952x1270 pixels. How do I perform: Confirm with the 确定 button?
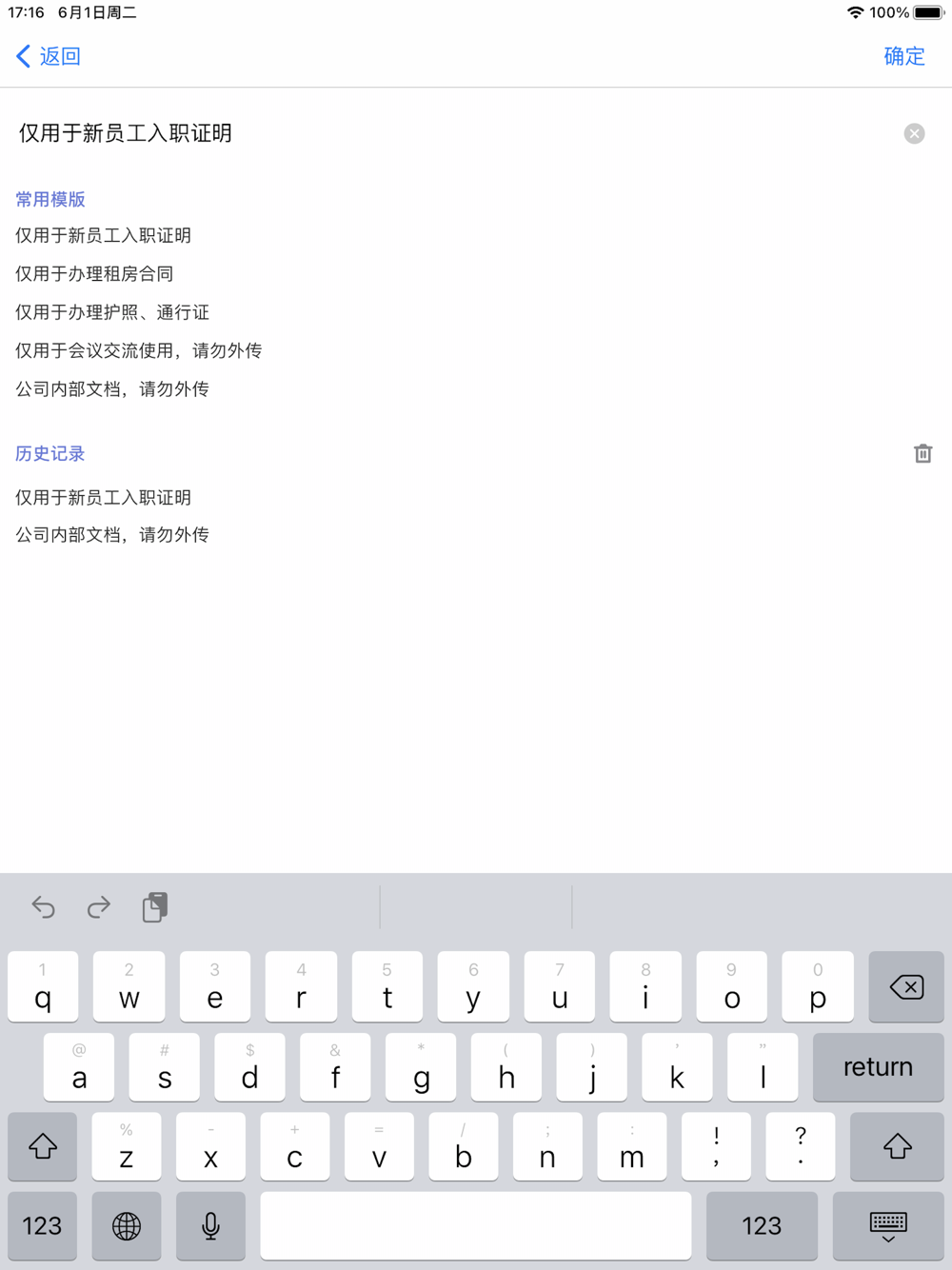click(903, 56)
